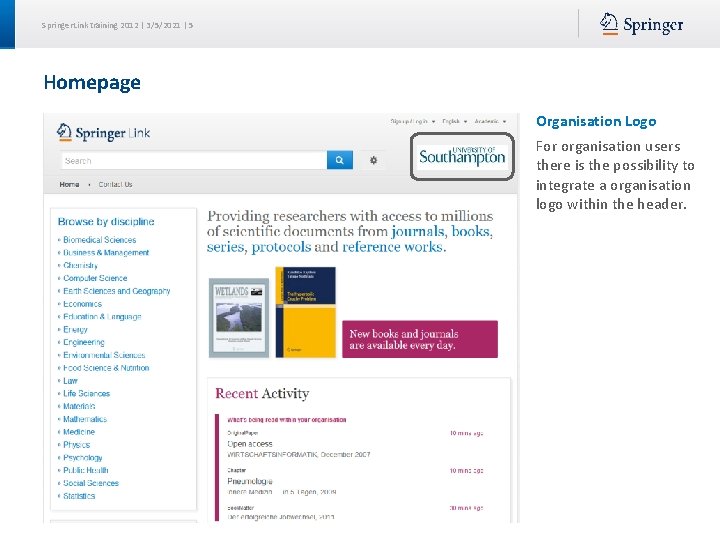The width and height of the screenshot is (720, 540).
Task: Open the search settings gear icon
Action: coord(373,160)
